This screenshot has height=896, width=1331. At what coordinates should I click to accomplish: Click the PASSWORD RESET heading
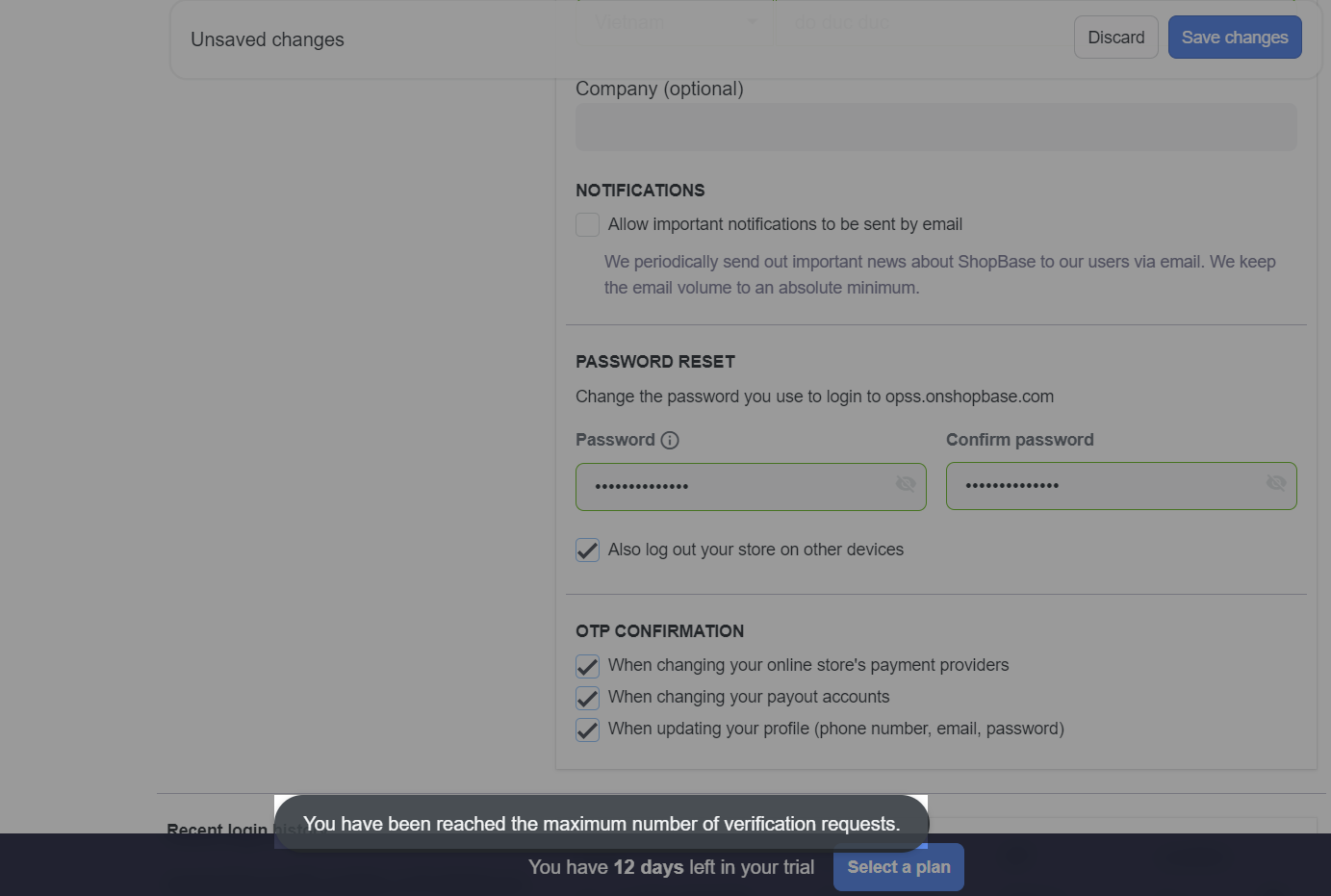click(x=655, y=362)
